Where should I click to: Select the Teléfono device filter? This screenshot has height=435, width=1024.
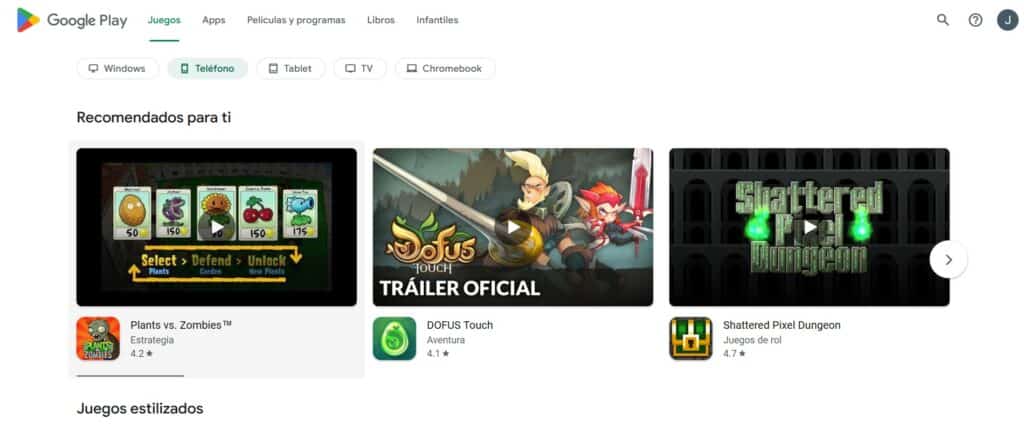[208, 69]
